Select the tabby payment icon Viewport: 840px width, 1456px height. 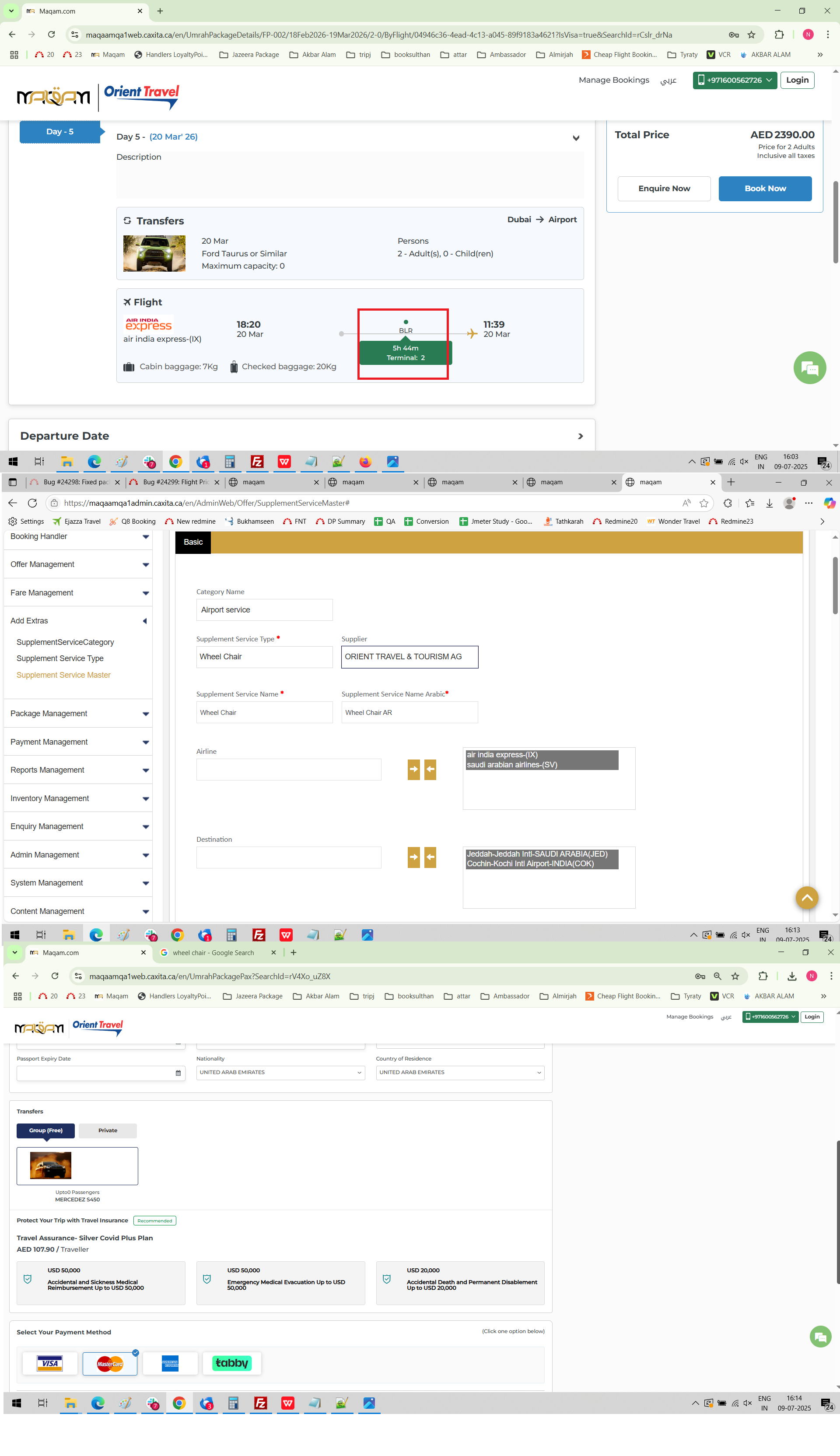pos(231,1363)
